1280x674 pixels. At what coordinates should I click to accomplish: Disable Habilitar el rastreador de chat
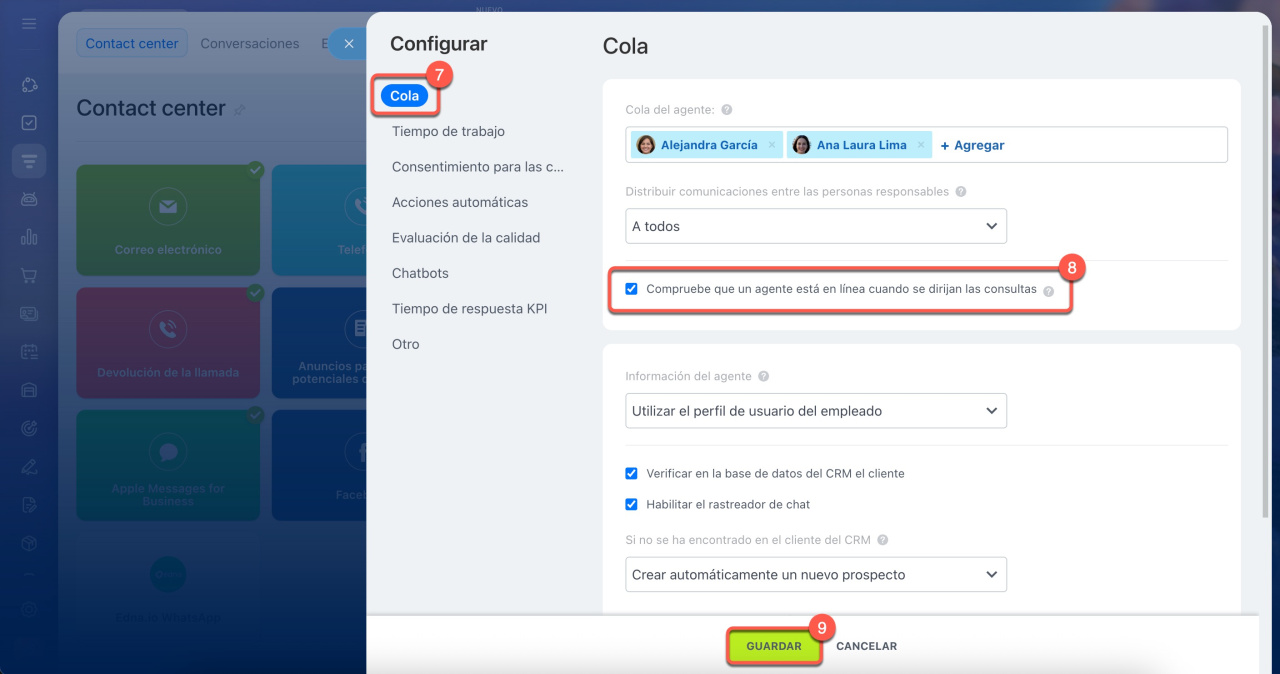pyautogui.click(x=631, y=505)
